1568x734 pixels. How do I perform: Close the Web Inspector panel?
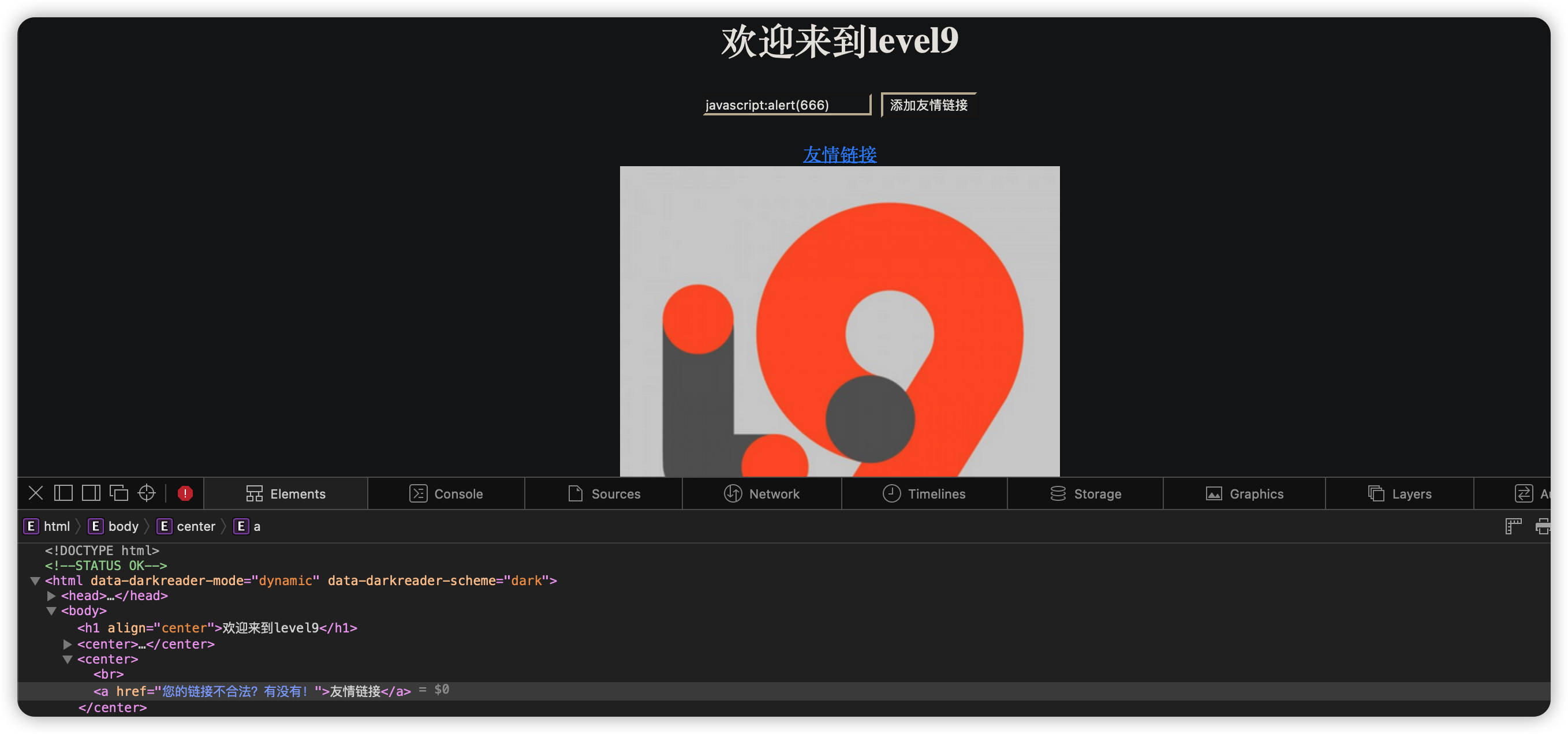35,493
